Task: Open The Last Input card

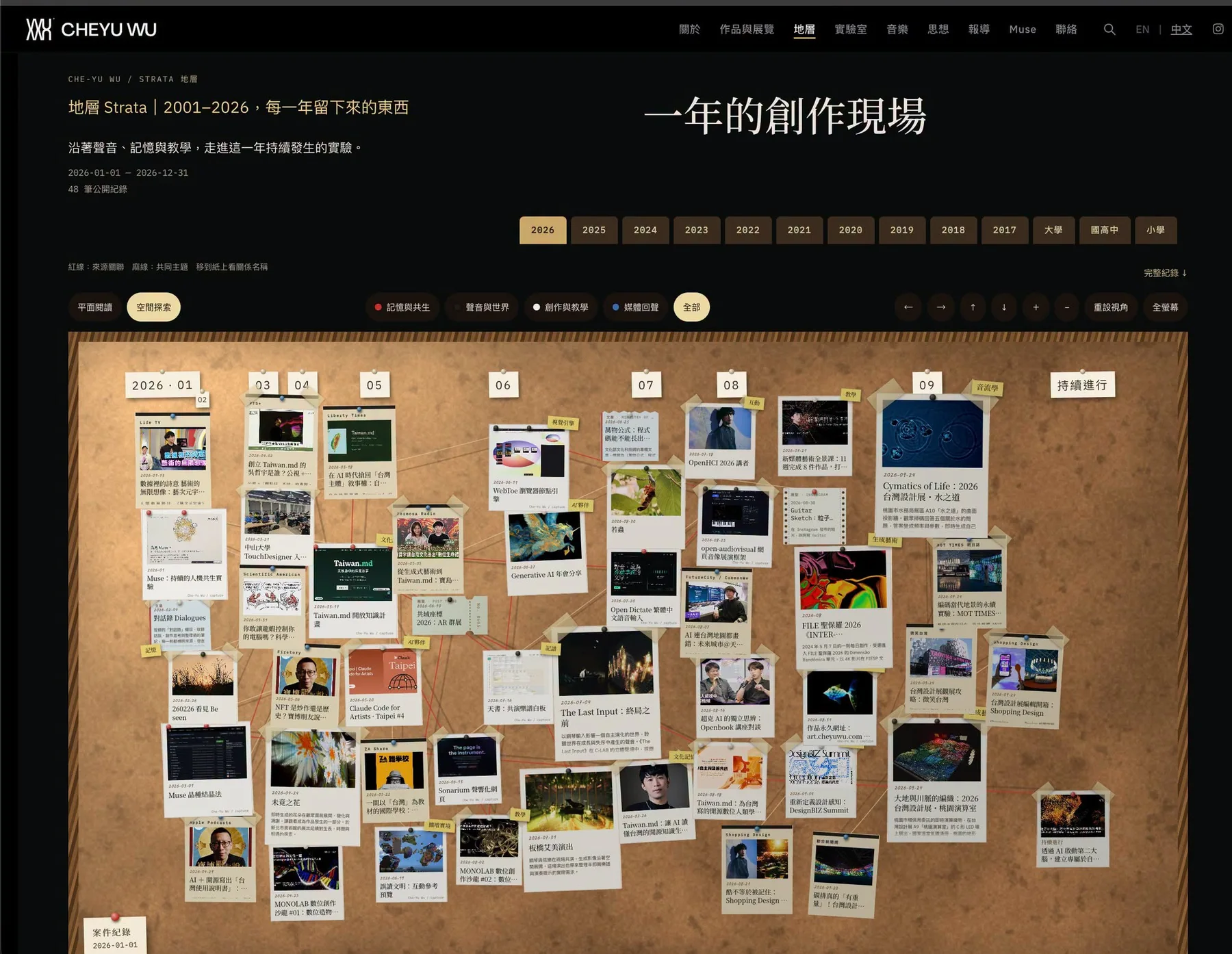Action: pyautogui.click(x=605, y=694)
